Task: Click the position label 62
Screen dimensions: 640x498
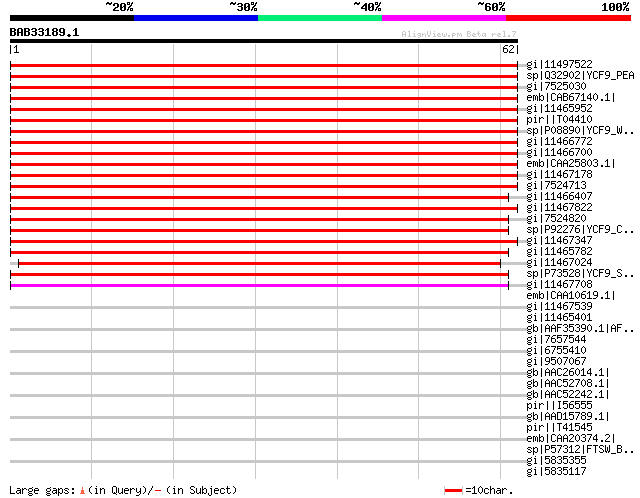Action: [508, 49]
